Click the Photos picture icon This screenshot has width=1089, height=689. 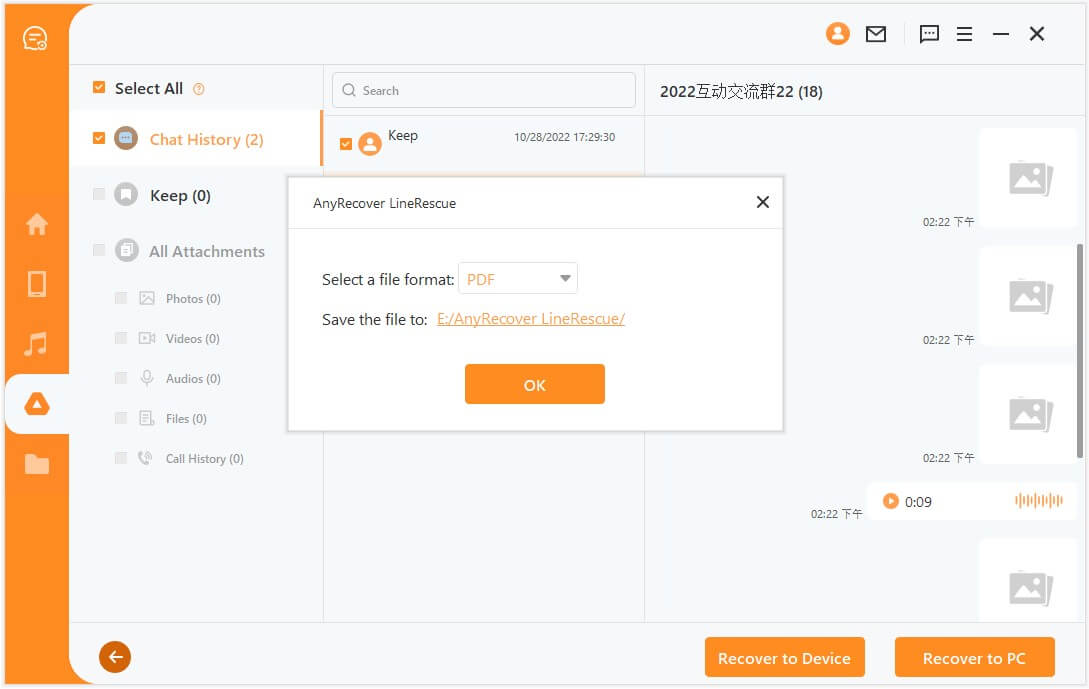pos(147,299)
